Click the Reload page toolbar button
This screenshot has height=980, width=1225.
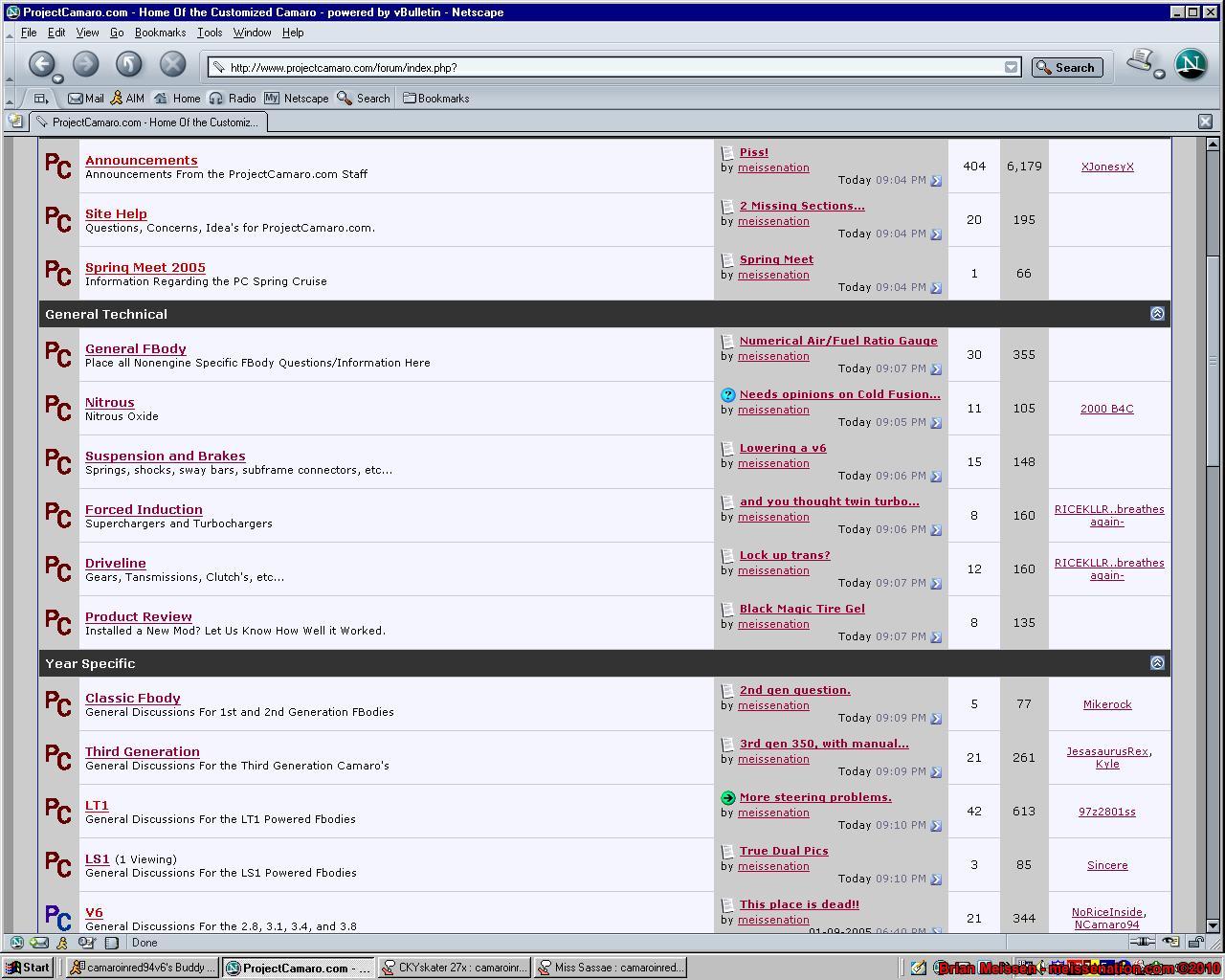pos(129,64)
